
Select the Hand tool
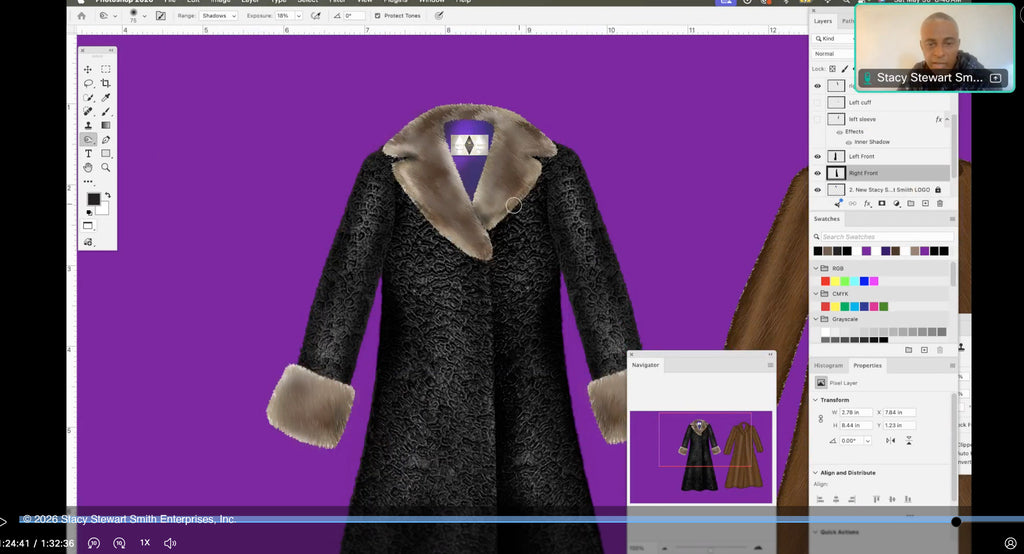click(x=88, y=168)
